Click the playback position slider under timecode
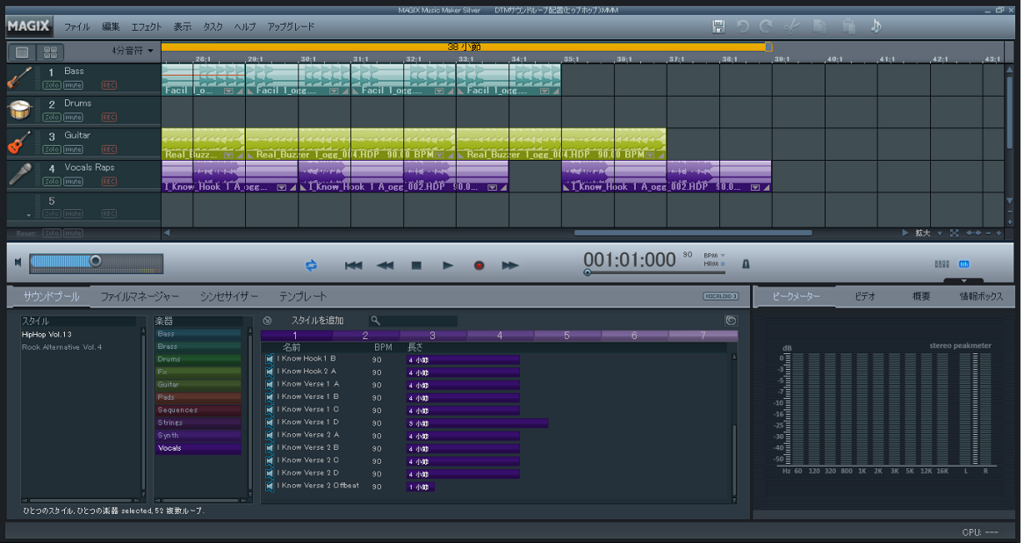This screenshot has height=543, width=1024. (653, 272)
